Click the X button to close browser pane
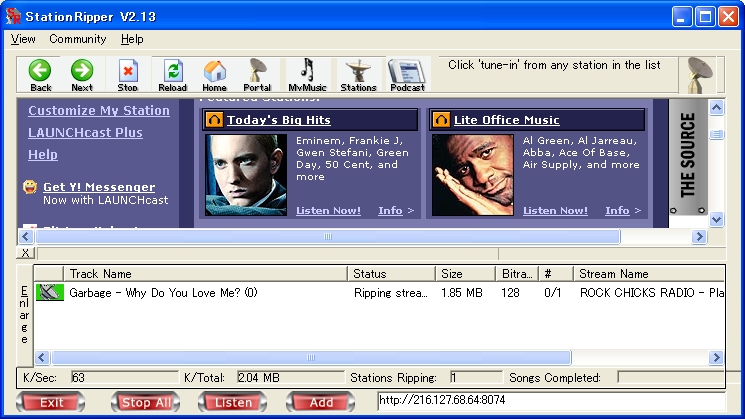Image resolution: width=745 pixels, height=419 pixels. (x=26, y=253)
